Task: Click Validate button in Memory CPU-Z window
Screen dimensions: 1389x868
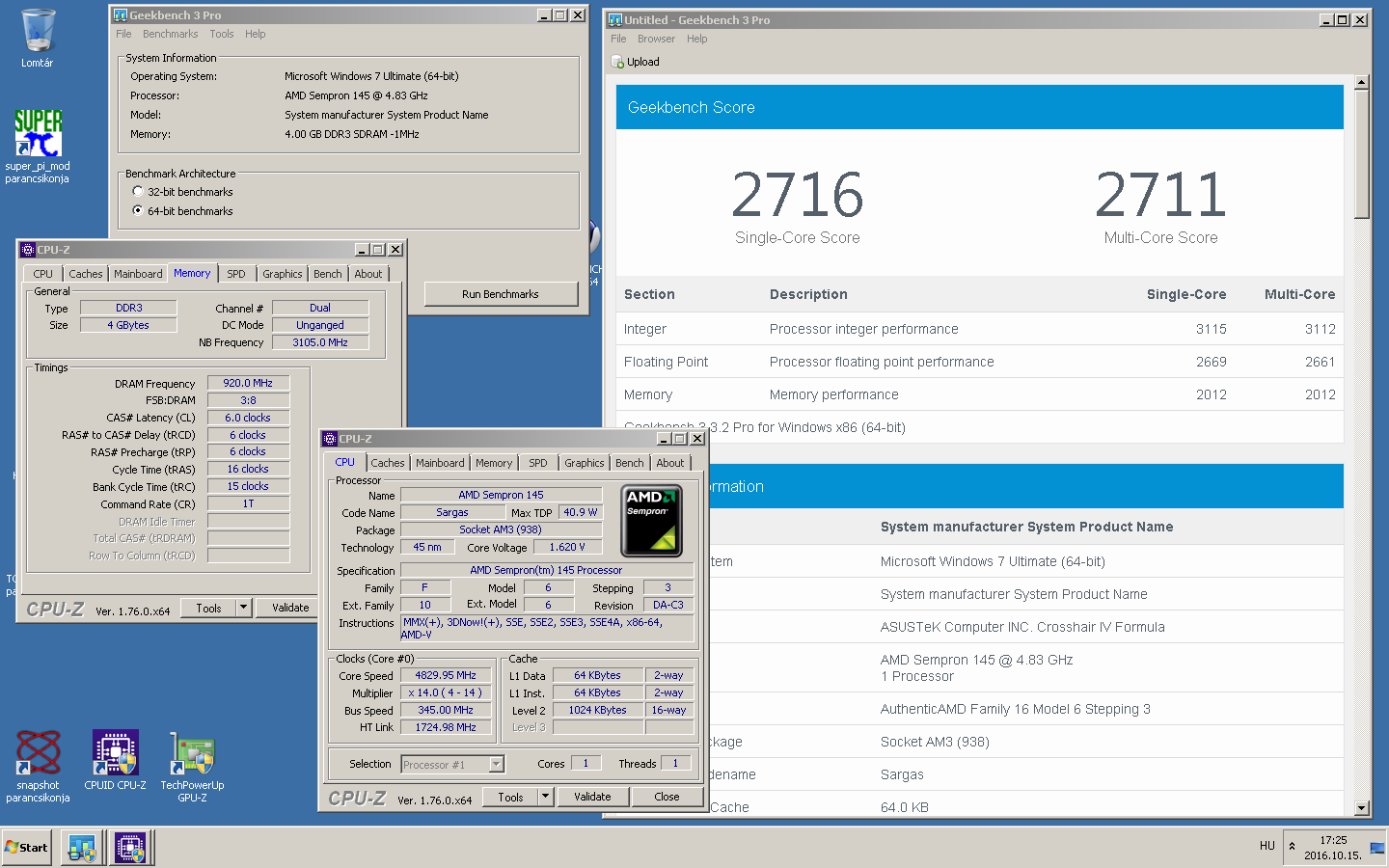Action: coord(290,608)
